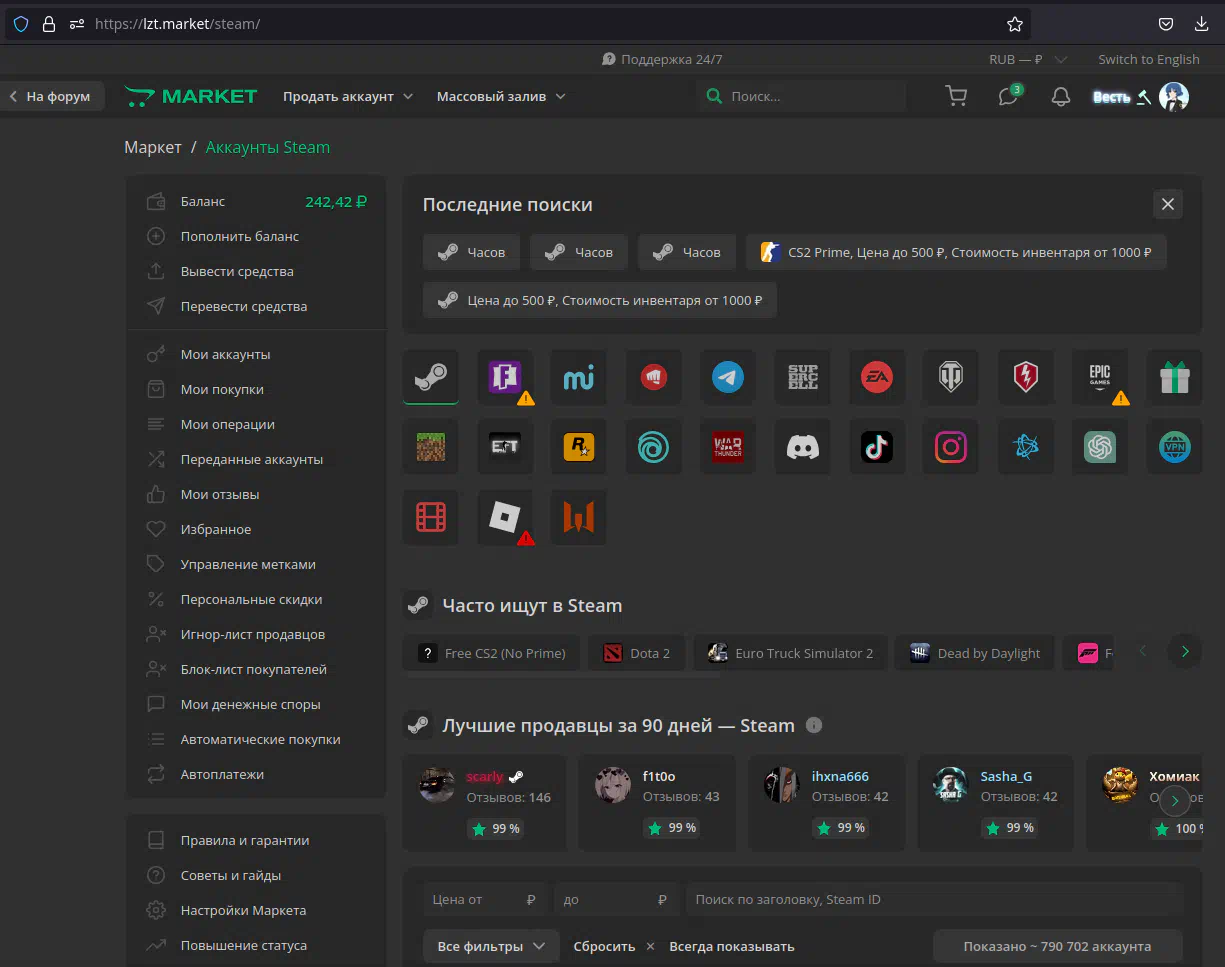Click the site security shield icon
Image resolution: width=1225 pixels, height=967 pixels.
pyautogui.click(x=20, y=23)
